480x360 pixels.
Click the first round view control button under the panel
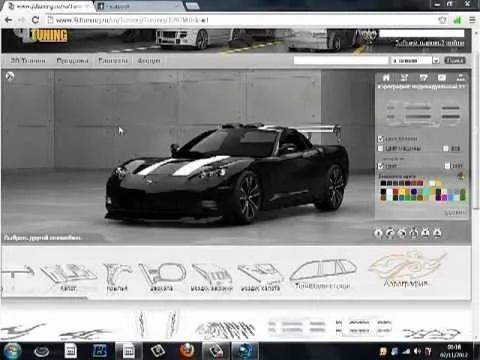tap(378, 233)
